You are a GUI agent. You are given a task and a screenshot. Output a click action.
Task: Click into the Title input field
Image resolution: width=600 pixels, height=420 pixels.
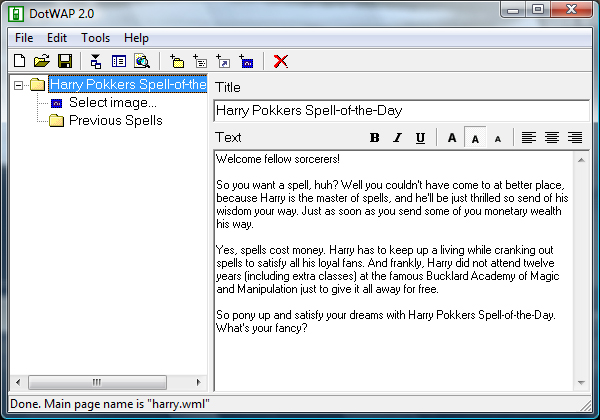coord(400,111)
